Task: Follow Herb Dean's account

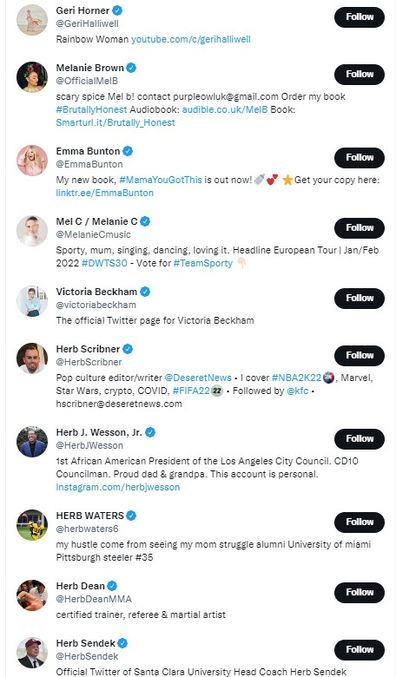Action: 359,592
